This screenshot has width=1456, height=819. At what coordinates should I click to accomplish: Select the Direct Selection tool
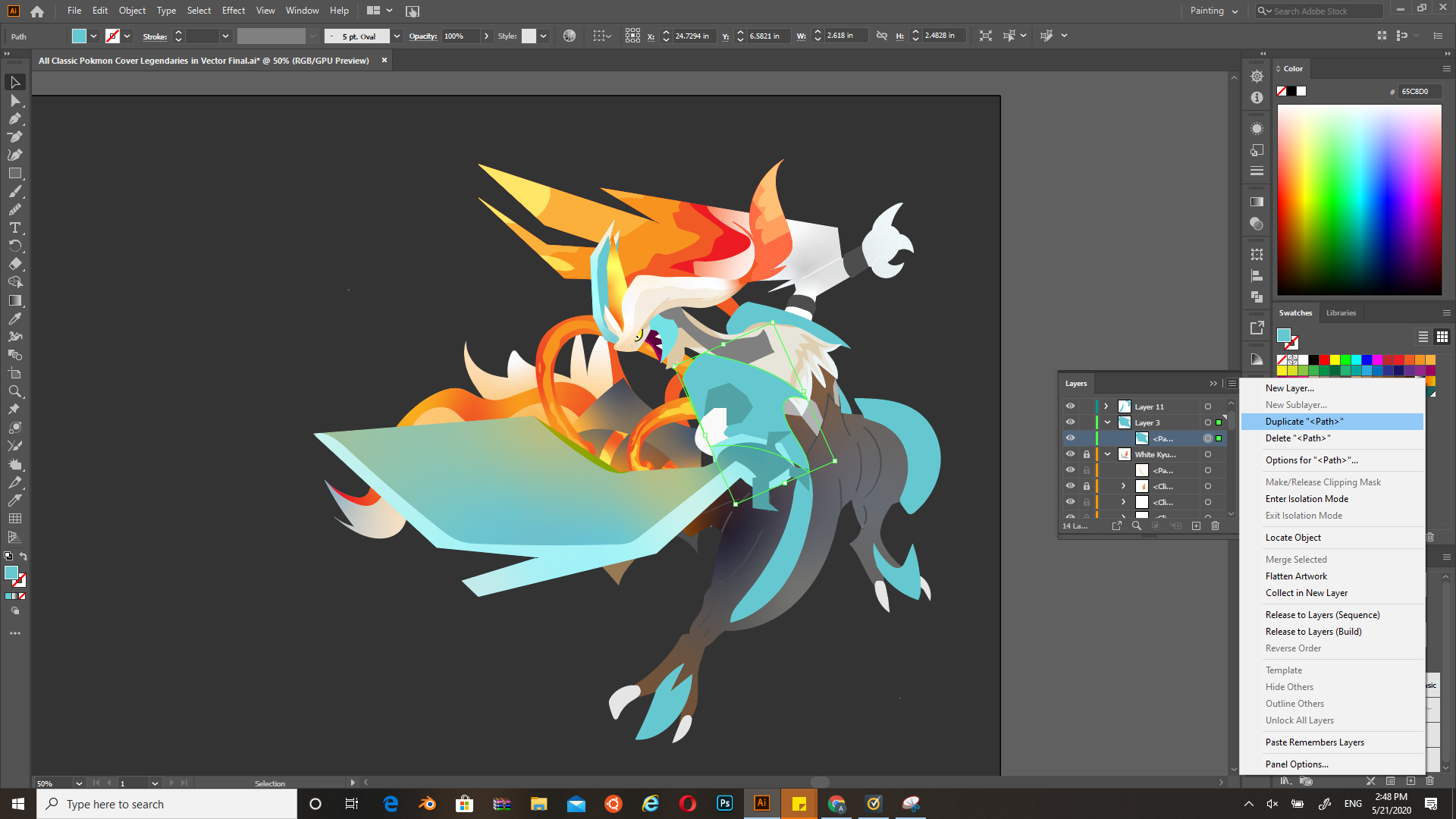(x=15, y=100)
